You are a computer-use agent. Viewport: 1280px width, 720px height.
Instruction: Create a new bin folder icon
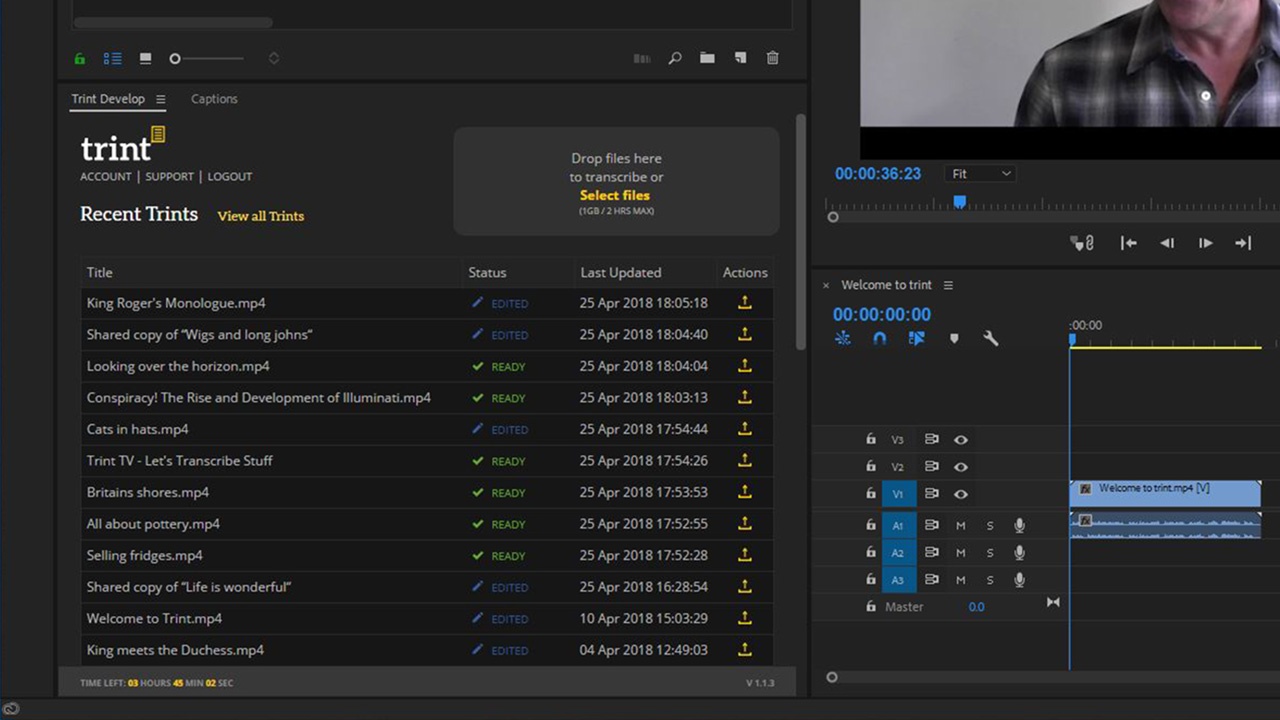tap(707, 58)
